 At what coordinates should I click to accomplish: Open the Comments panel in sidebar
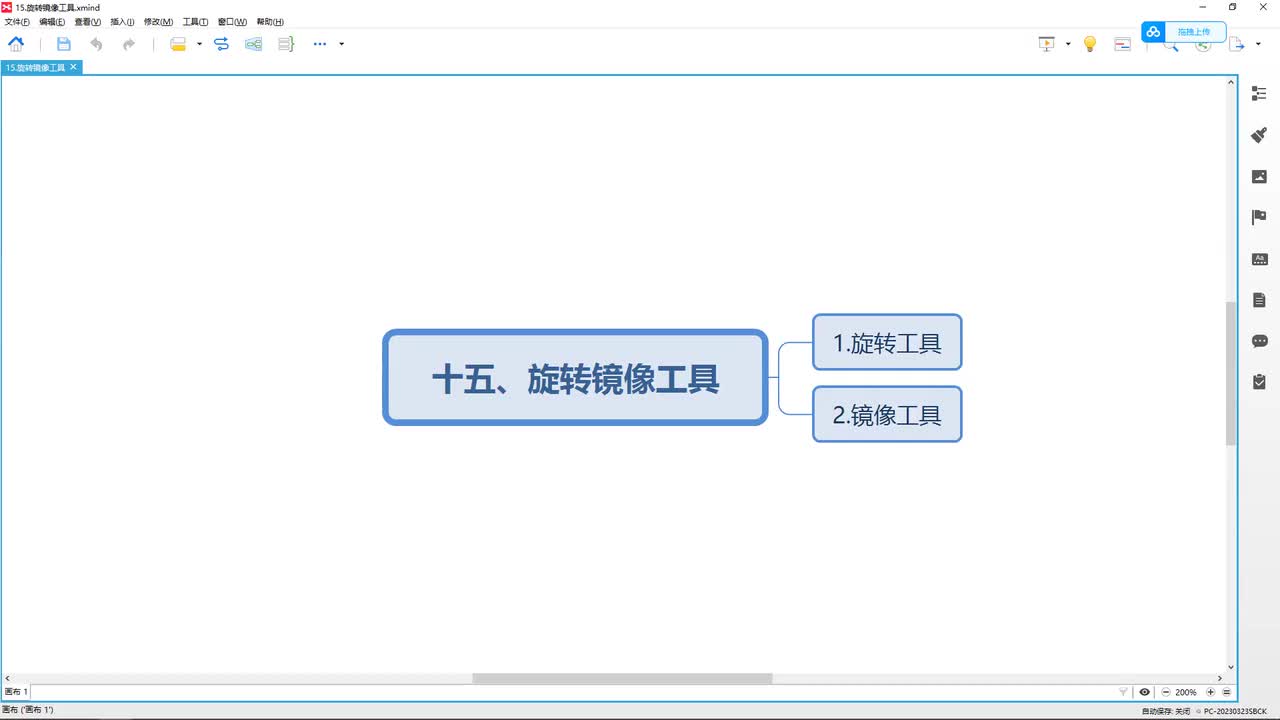1259,341
